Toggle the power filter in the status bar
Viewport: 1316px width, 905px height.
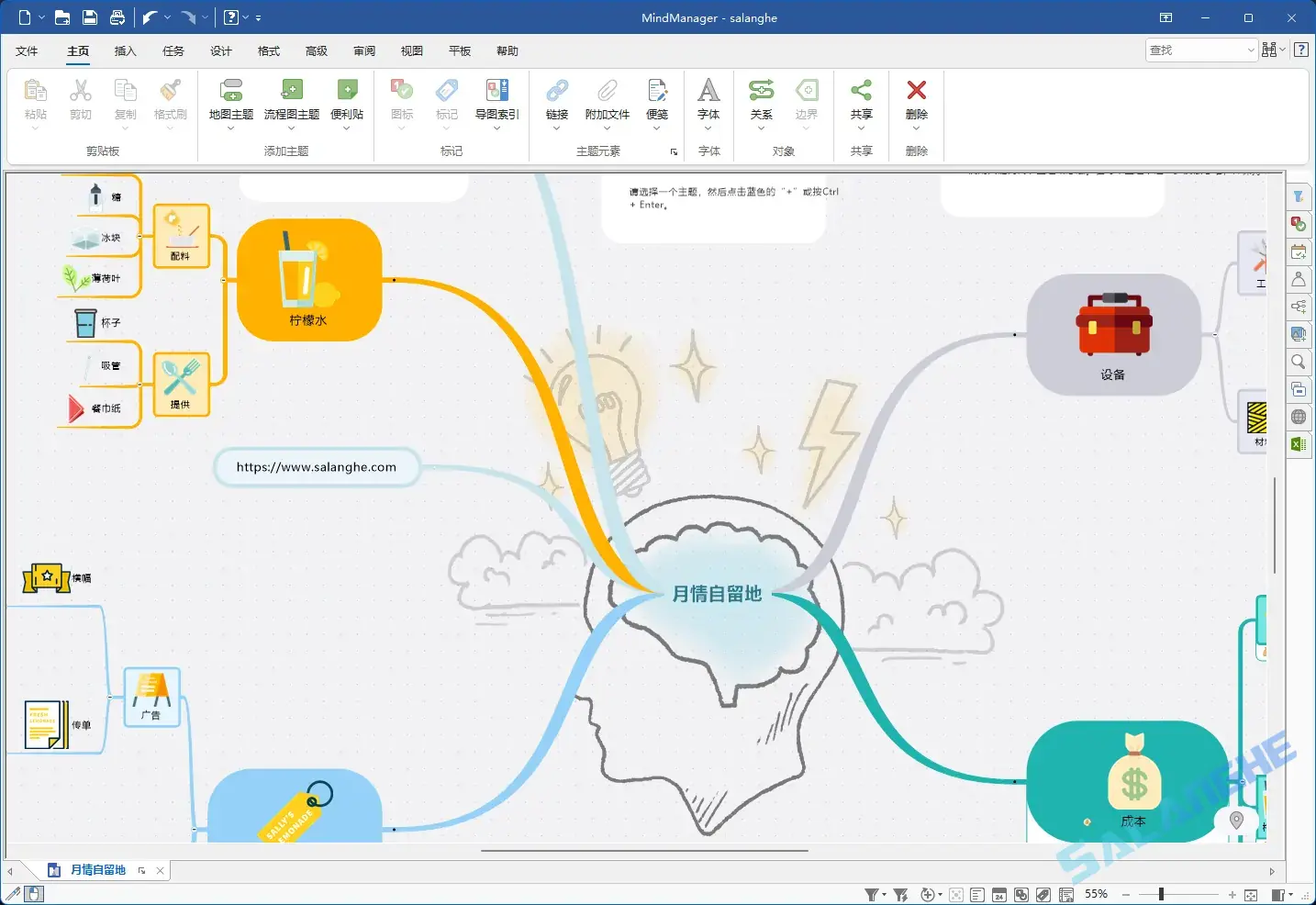tap(900, 894)
